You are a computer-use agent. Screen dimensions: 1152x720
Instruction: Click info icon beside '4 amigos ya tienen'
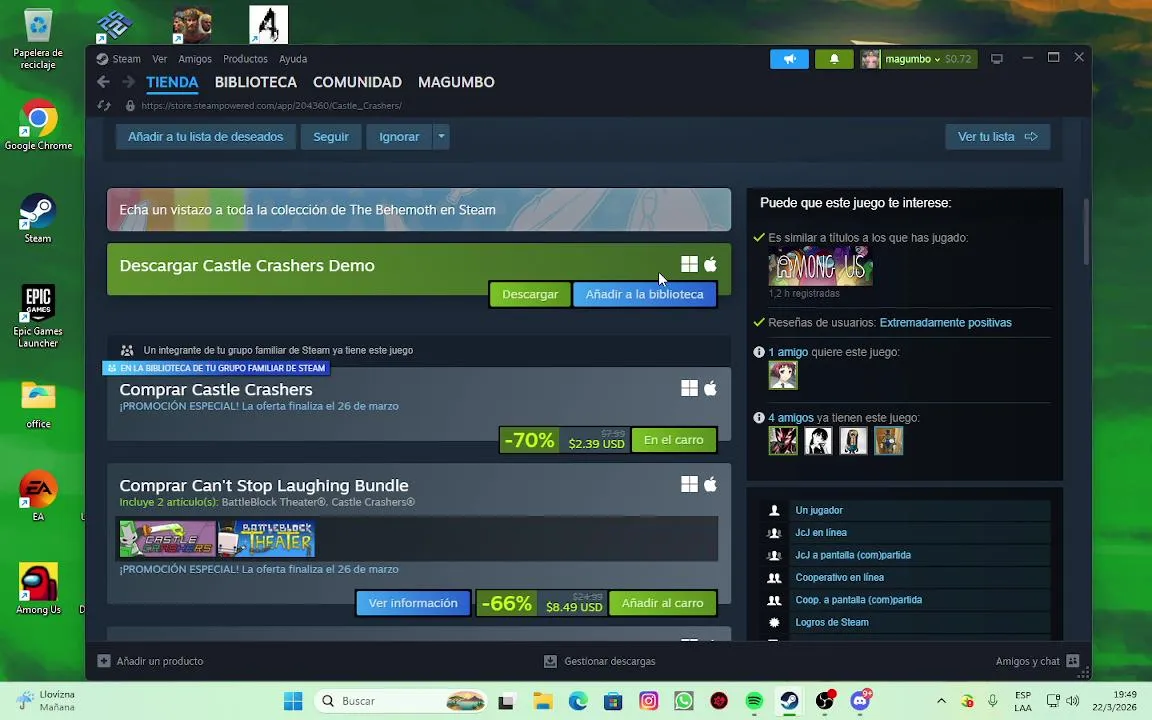(759, 417)
